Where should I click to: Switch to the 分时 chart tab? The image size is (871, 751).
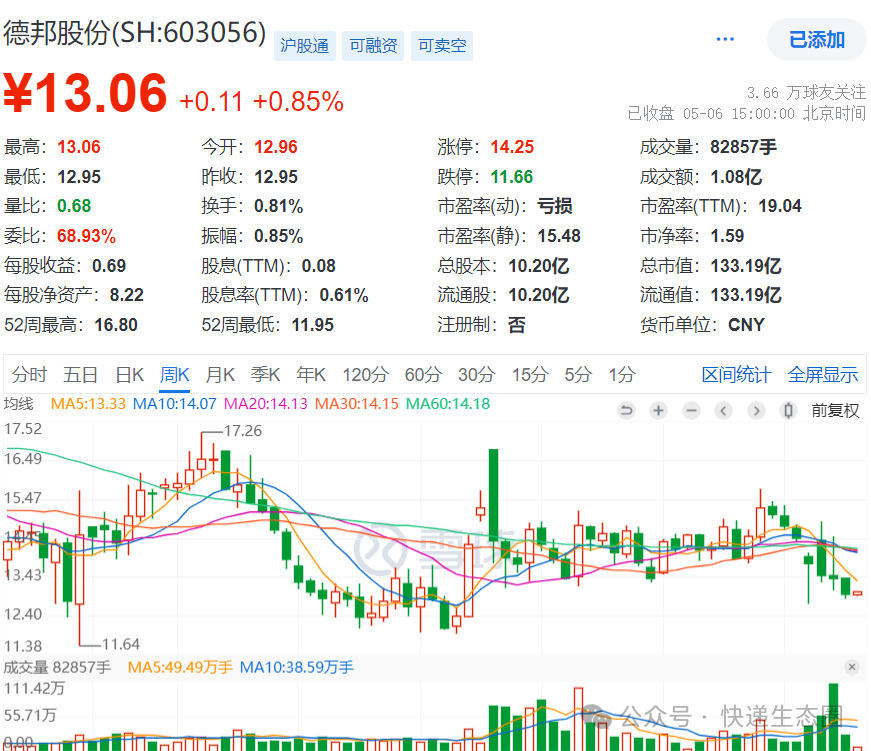point(29,375)
